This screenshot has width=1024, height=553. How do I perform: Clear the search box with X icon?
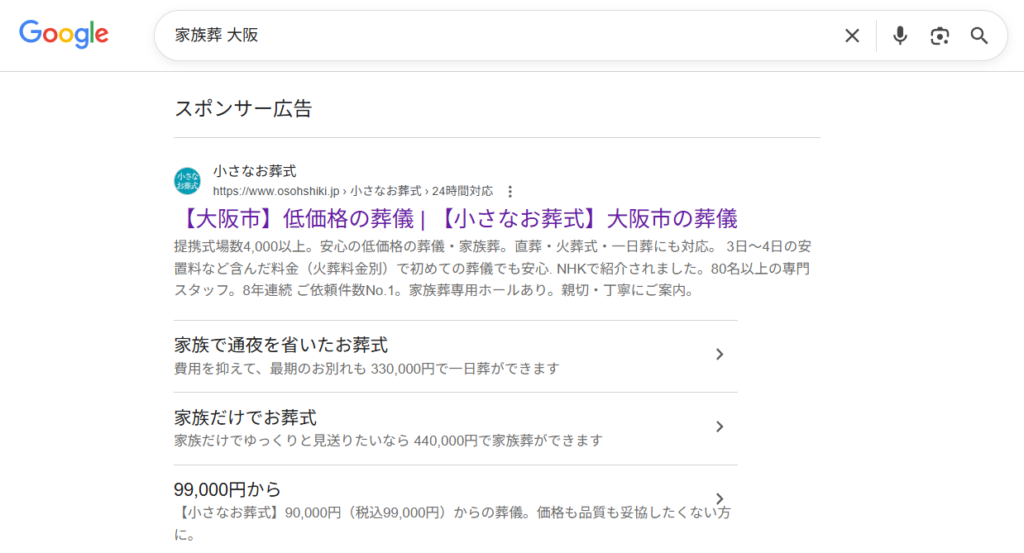[x=852, y=35]
